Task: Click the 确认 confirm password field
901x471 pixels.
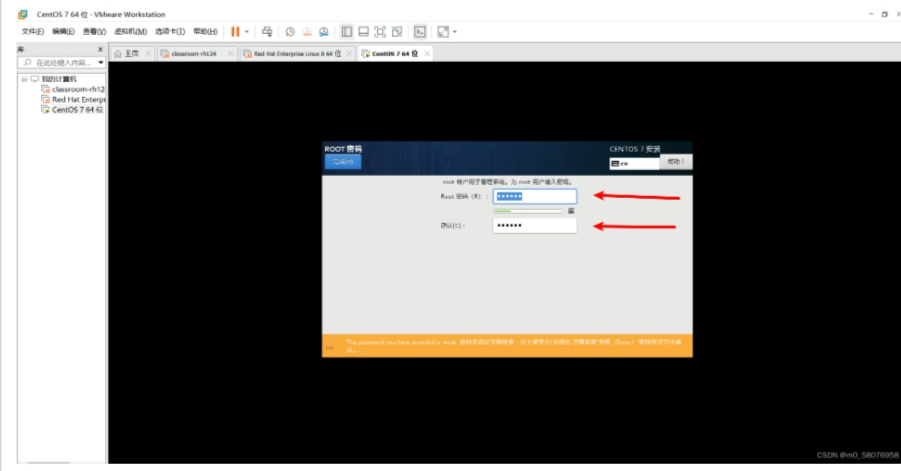Action: [x=534, y=226]
